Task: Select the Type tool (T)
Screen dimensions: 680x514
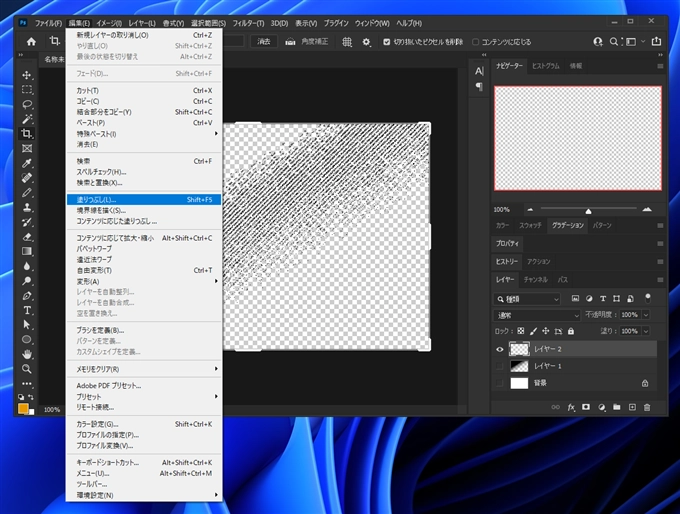Action: [x=27, y=310]
